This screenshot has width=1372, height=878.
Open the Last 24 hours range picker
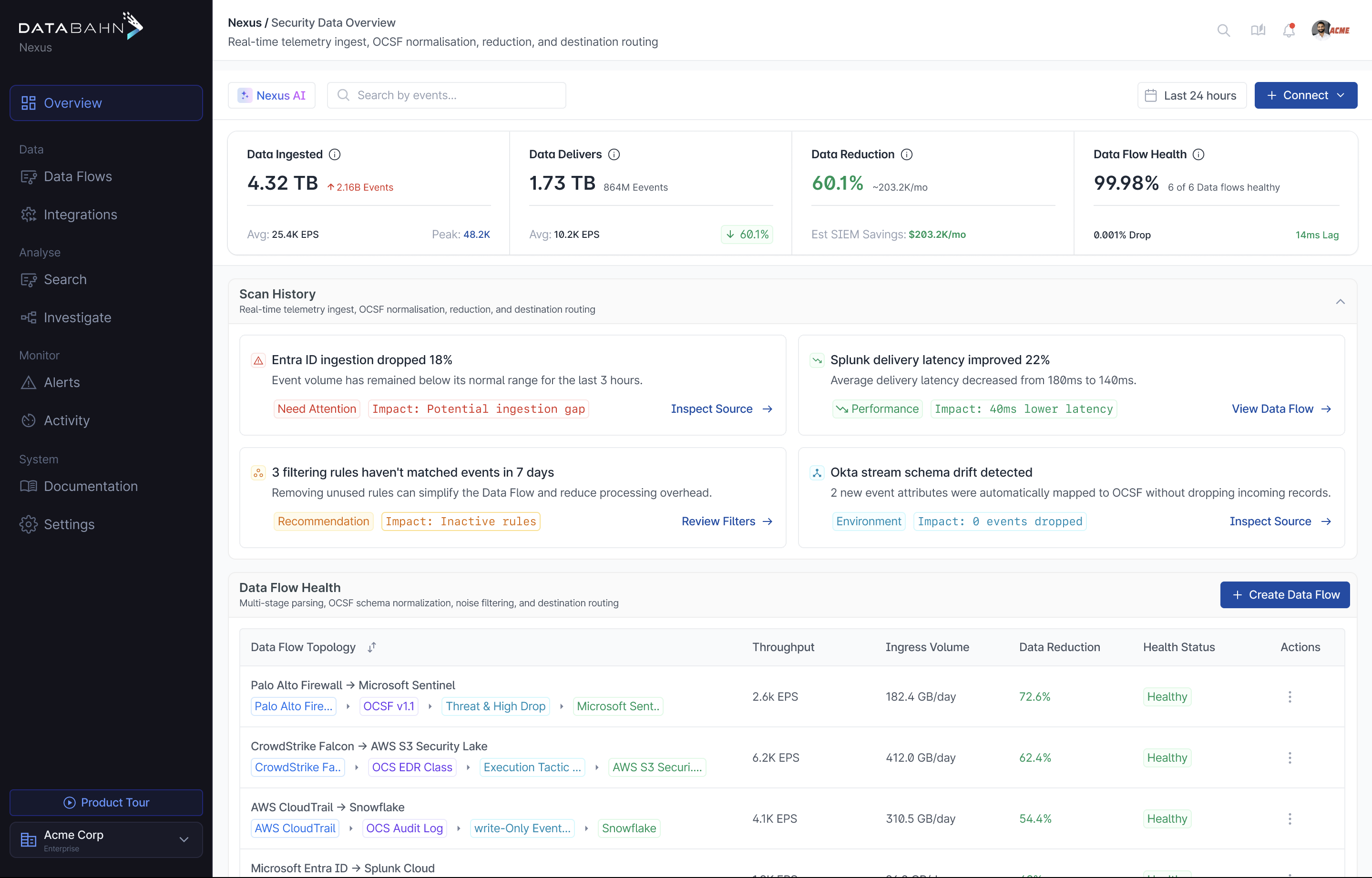1191,95
